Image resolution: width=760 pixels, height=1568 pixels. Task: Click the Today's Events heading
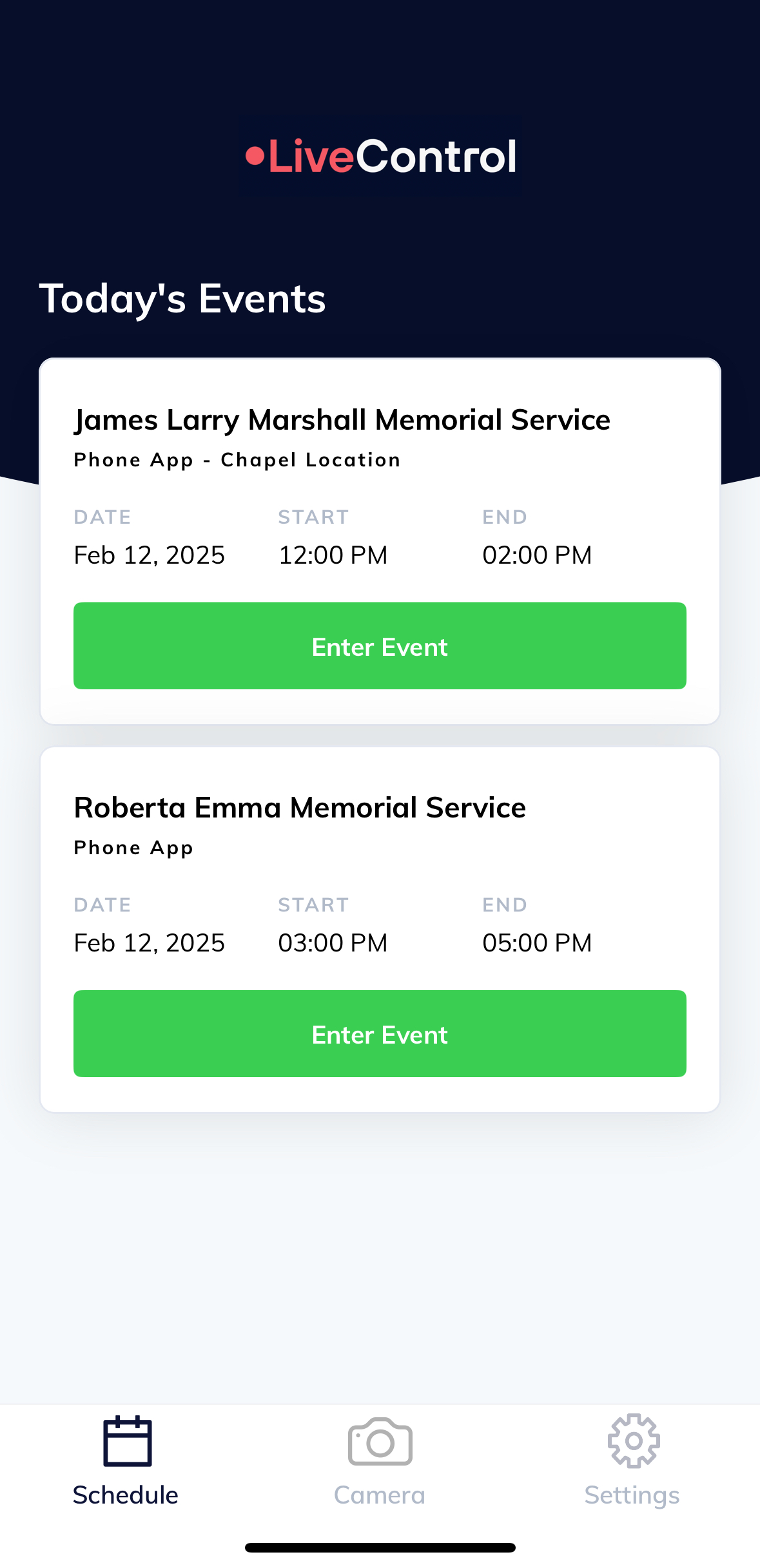click(x=182, y=299)
